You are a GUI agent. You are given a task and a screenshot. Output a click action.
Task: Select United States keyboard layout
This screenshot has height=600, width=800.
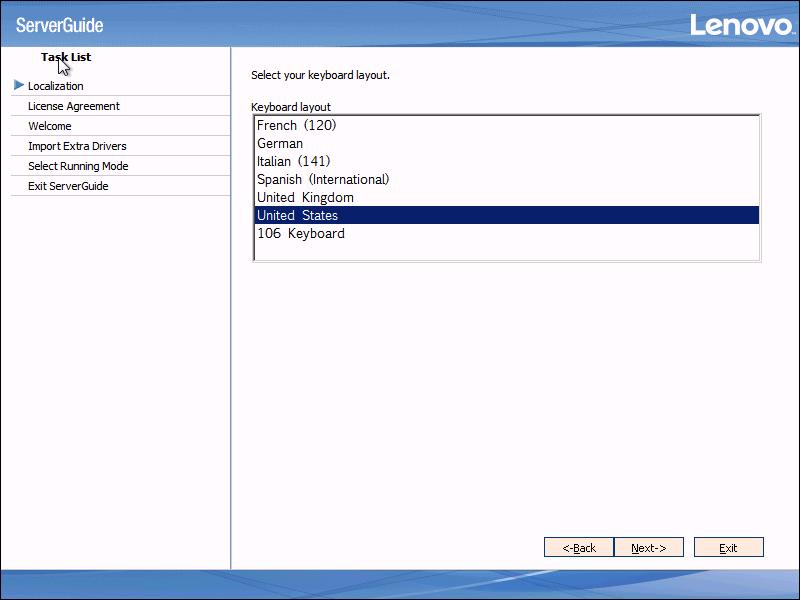point(298,215)
